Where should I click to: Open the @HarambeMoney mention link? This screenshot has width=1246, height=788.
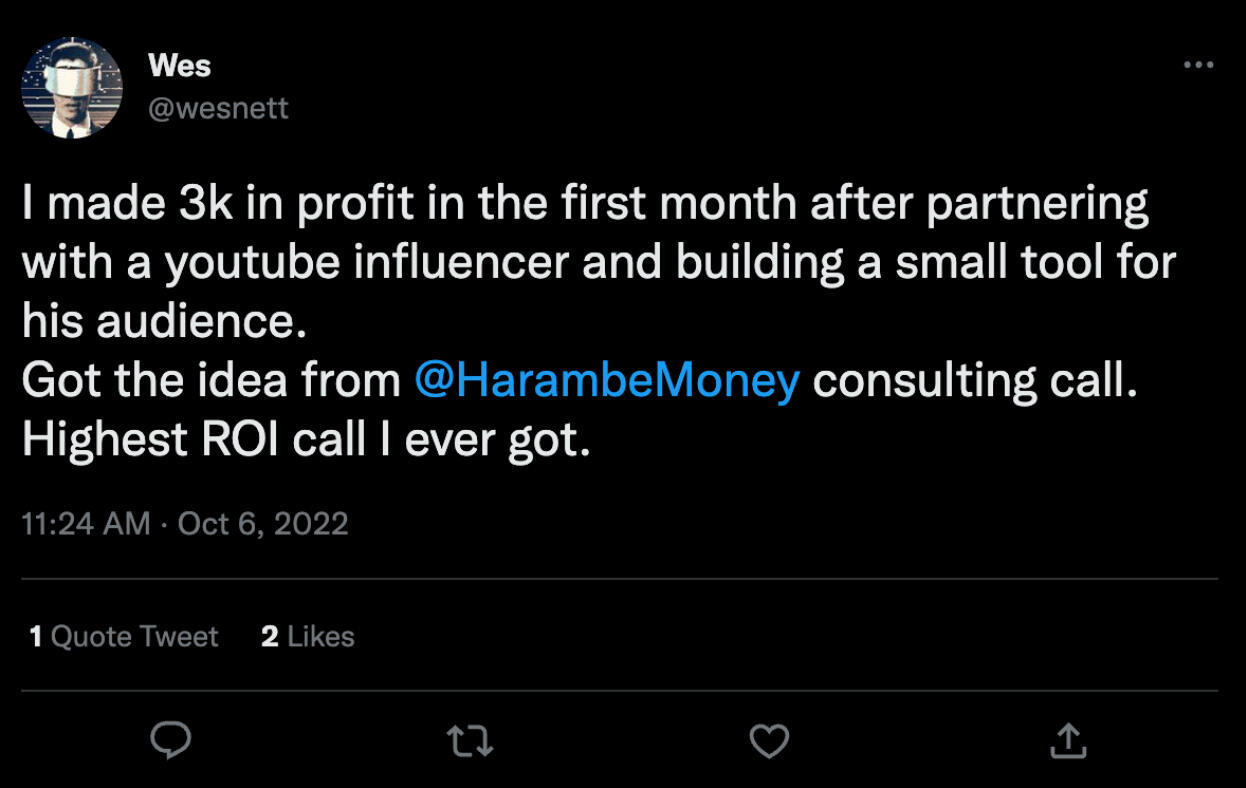(x=606, y=381)
